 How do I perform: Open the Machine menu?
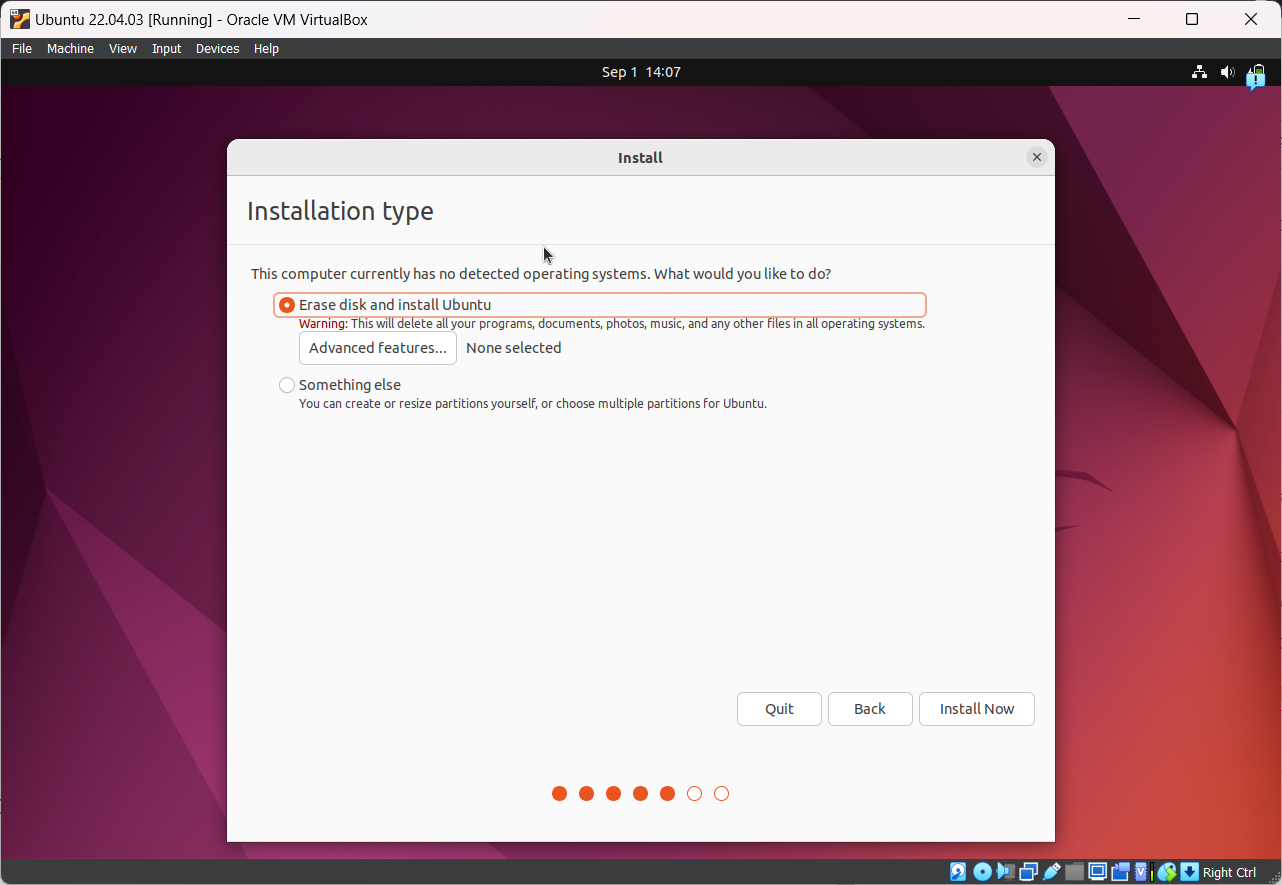coord(70,48)
